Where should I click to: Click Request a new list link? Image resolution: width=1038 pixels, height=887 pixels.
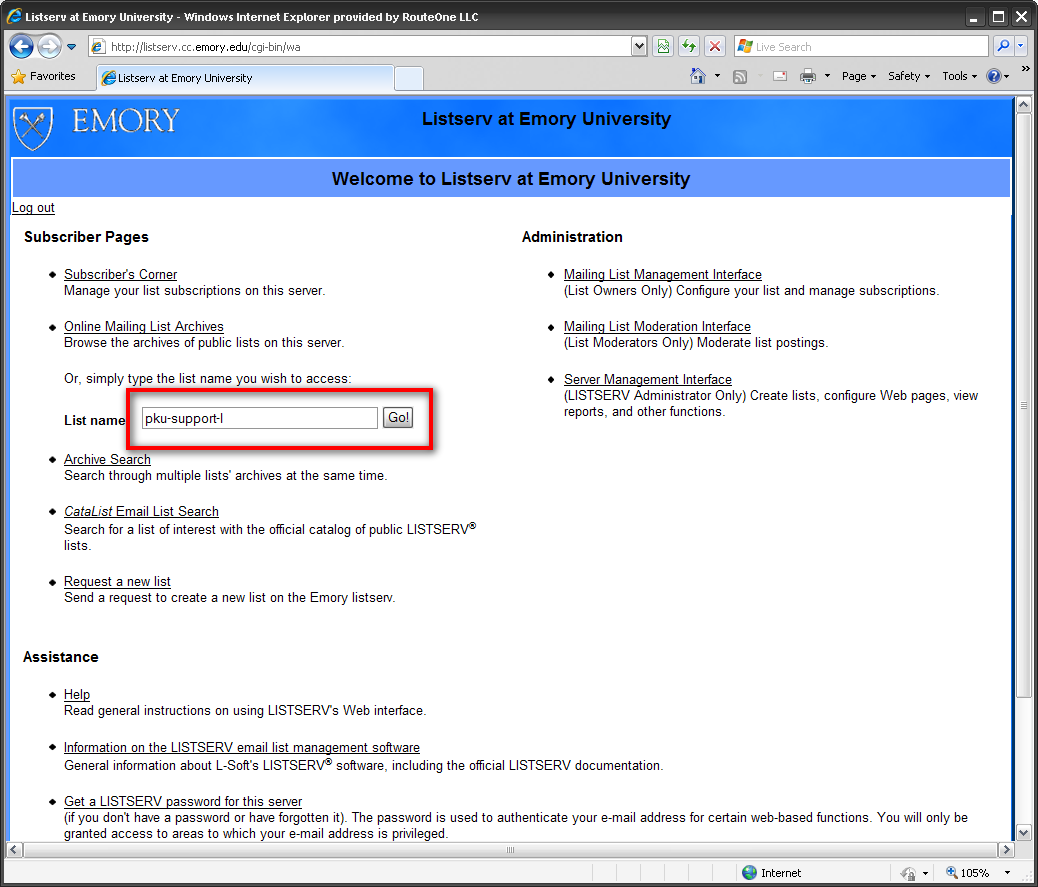pos(117,581)
